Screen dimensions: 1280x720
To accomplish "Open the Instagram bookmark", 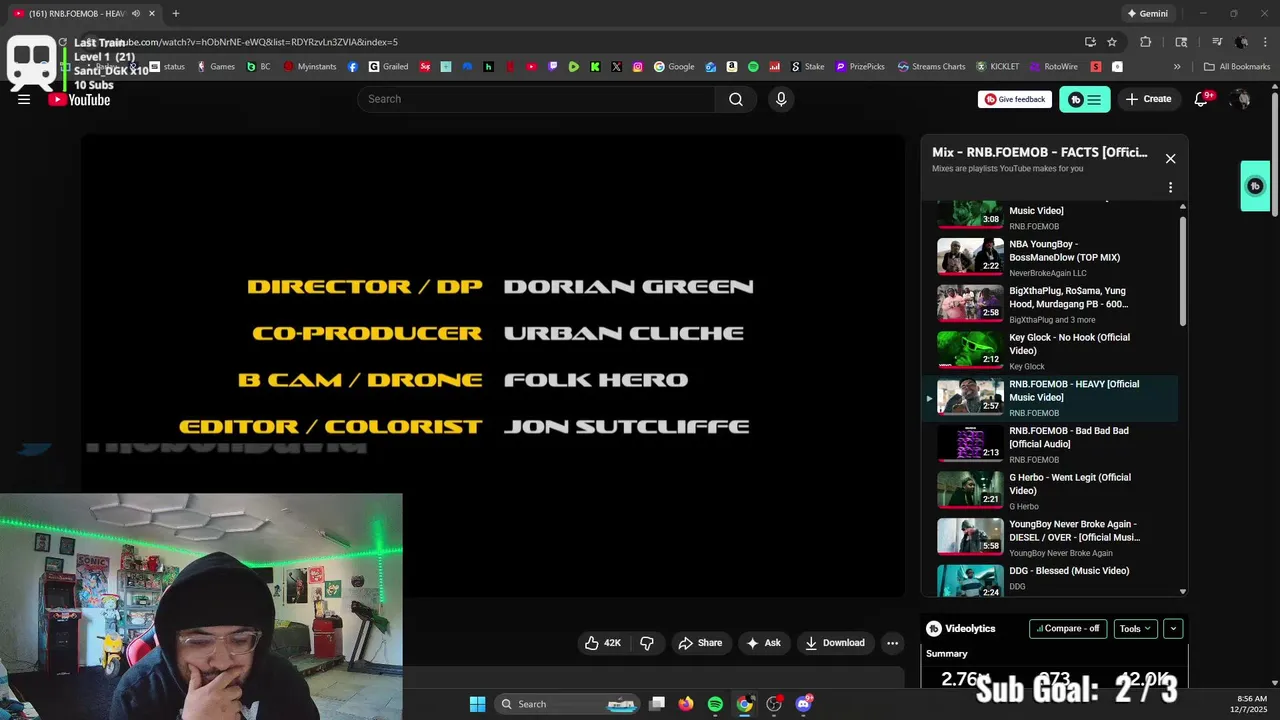I will (x=638, y=67).
